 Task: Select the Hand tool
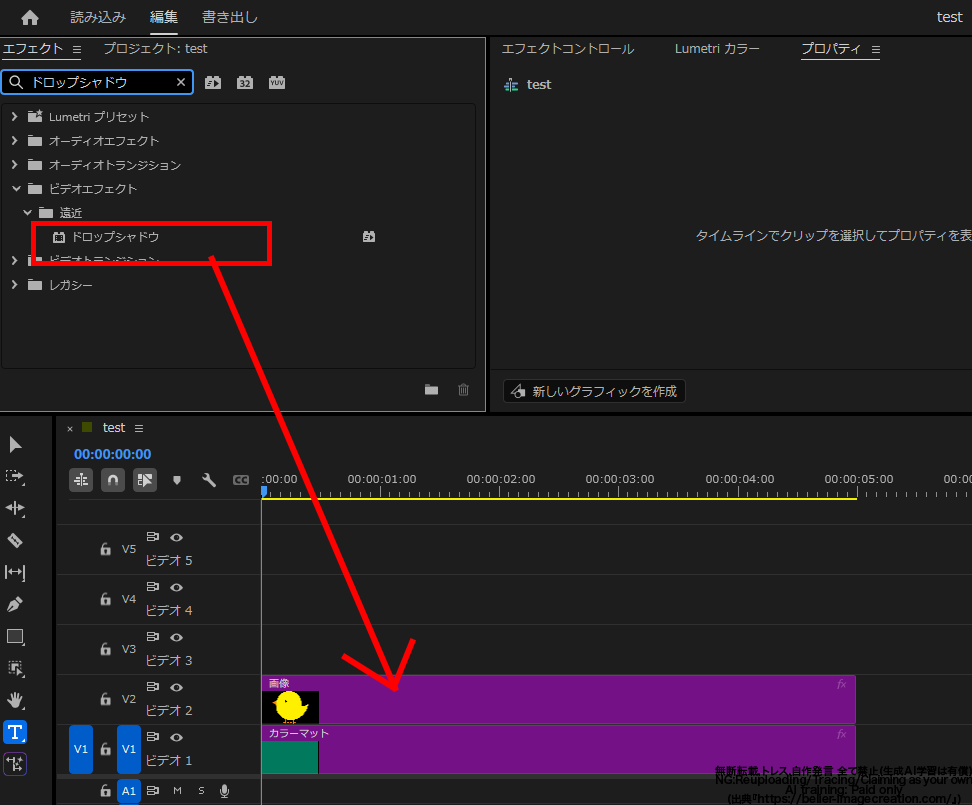tap(15, 700)
